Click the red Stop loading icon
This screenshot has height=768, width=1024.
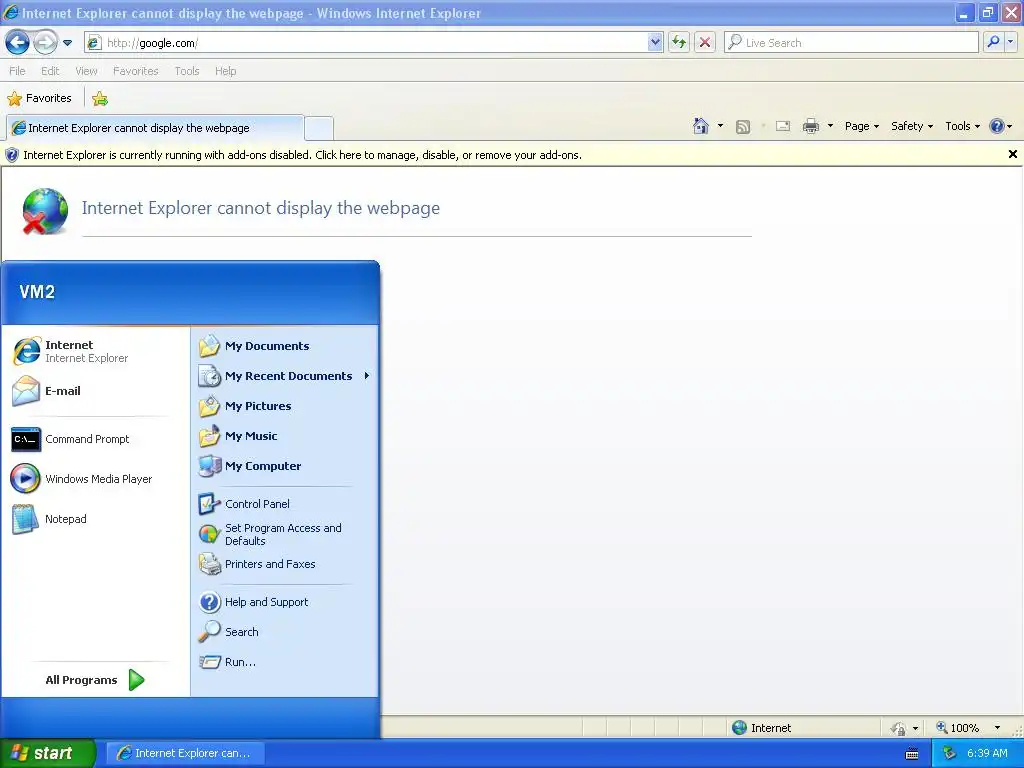(x=705, y=43)
